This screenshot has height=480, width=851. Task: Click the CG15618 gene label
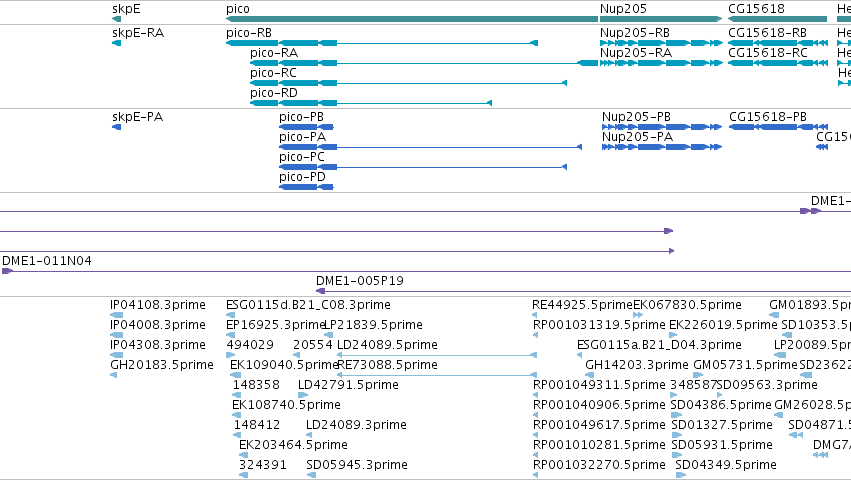point(756,9)
